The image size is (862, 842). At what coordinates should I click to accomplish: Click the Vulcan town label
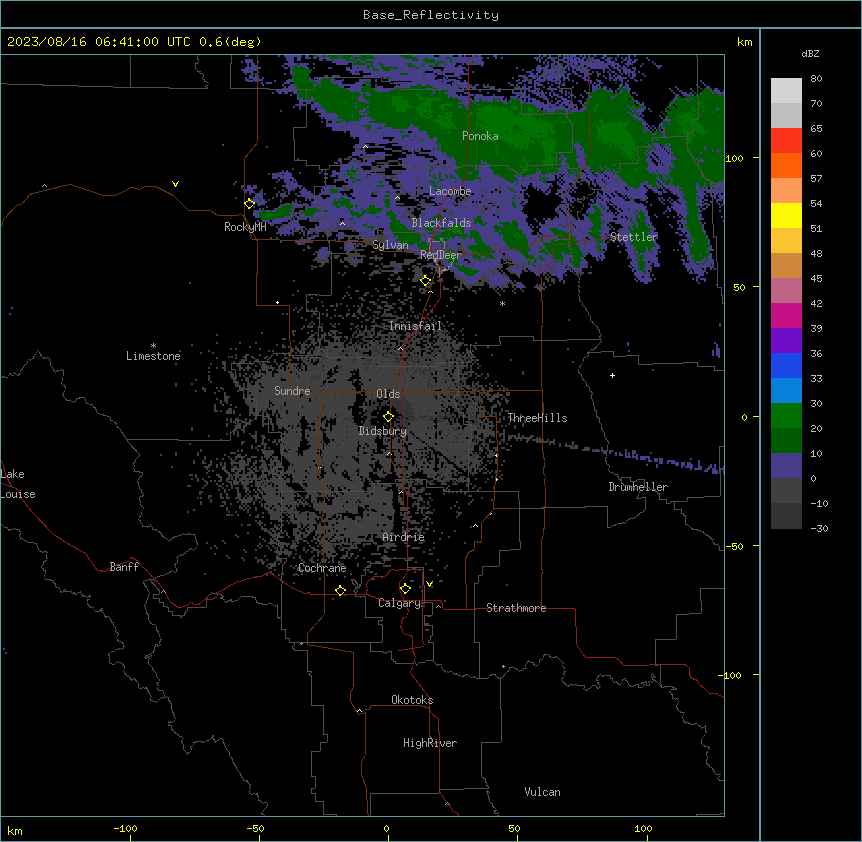[543, 792]
